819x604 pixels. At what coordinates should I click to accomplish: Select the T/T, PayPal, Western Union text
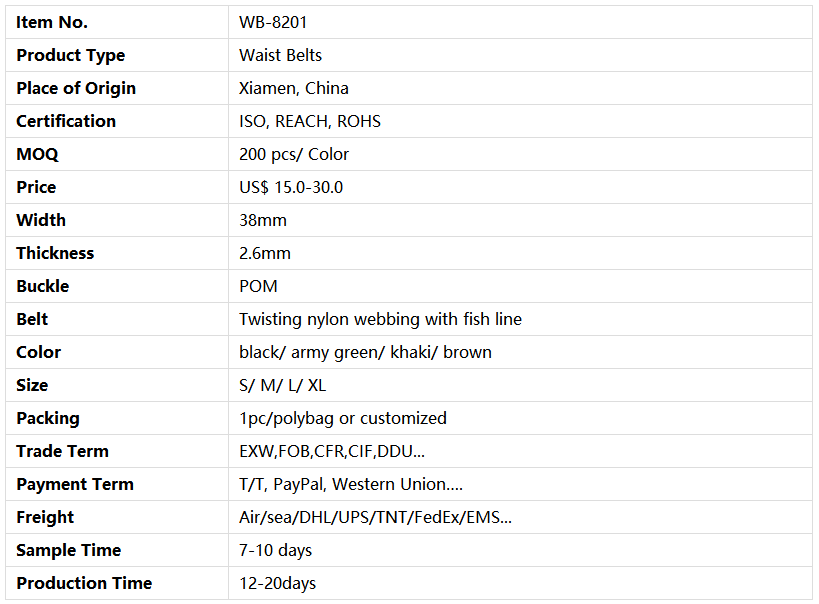pyautogui.click(x=350, y=484)
